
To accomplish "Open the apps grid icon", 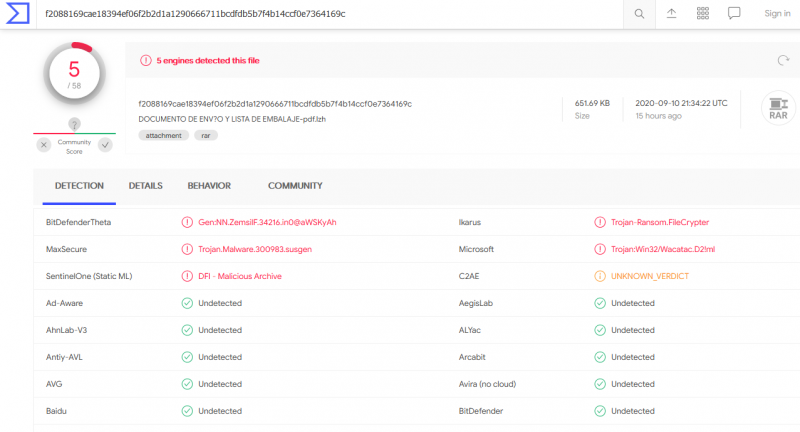I will 702,13.
